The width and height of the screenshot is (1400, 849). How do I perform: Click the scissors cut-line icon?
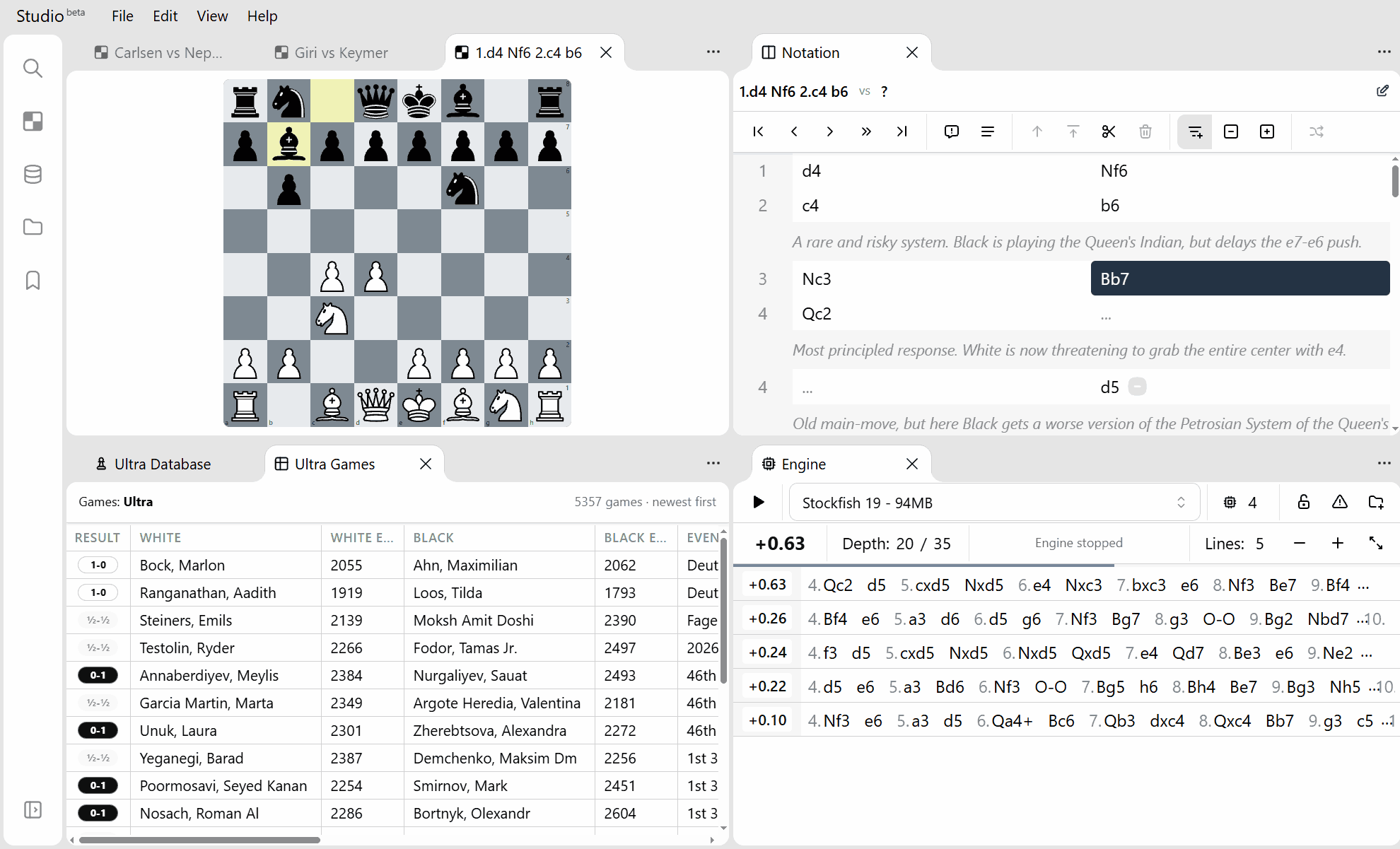(1109, 131)
